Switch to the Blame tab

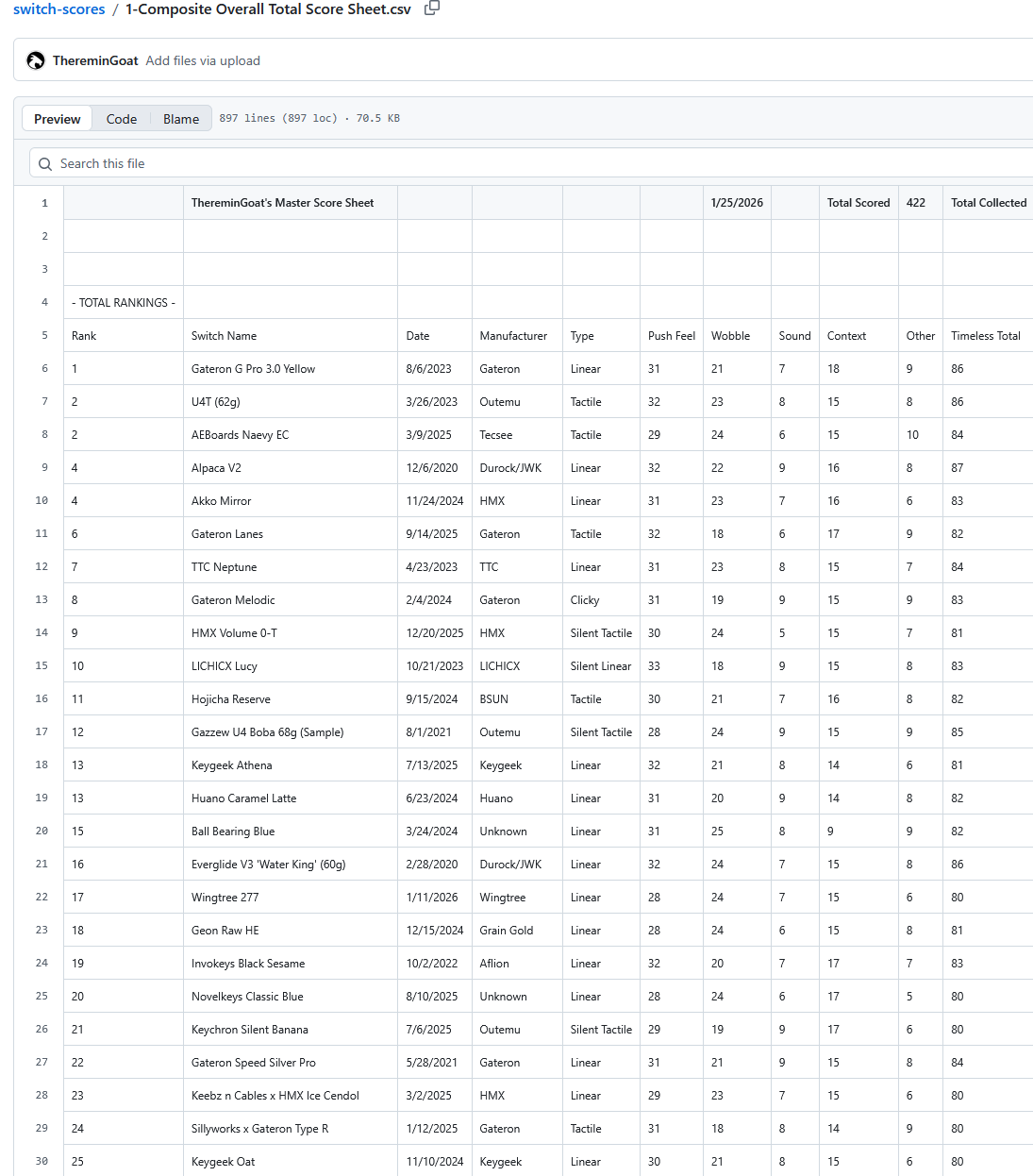[181, 119]
